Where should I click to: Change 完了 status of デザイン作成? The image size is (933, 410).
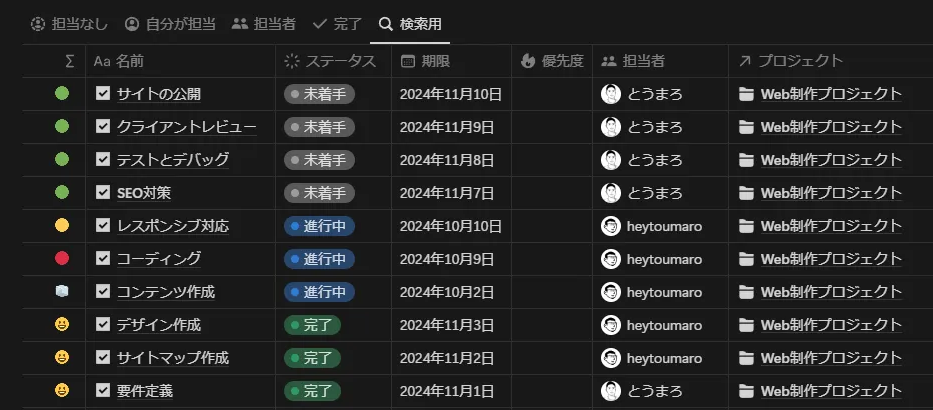tap(312, 325)
